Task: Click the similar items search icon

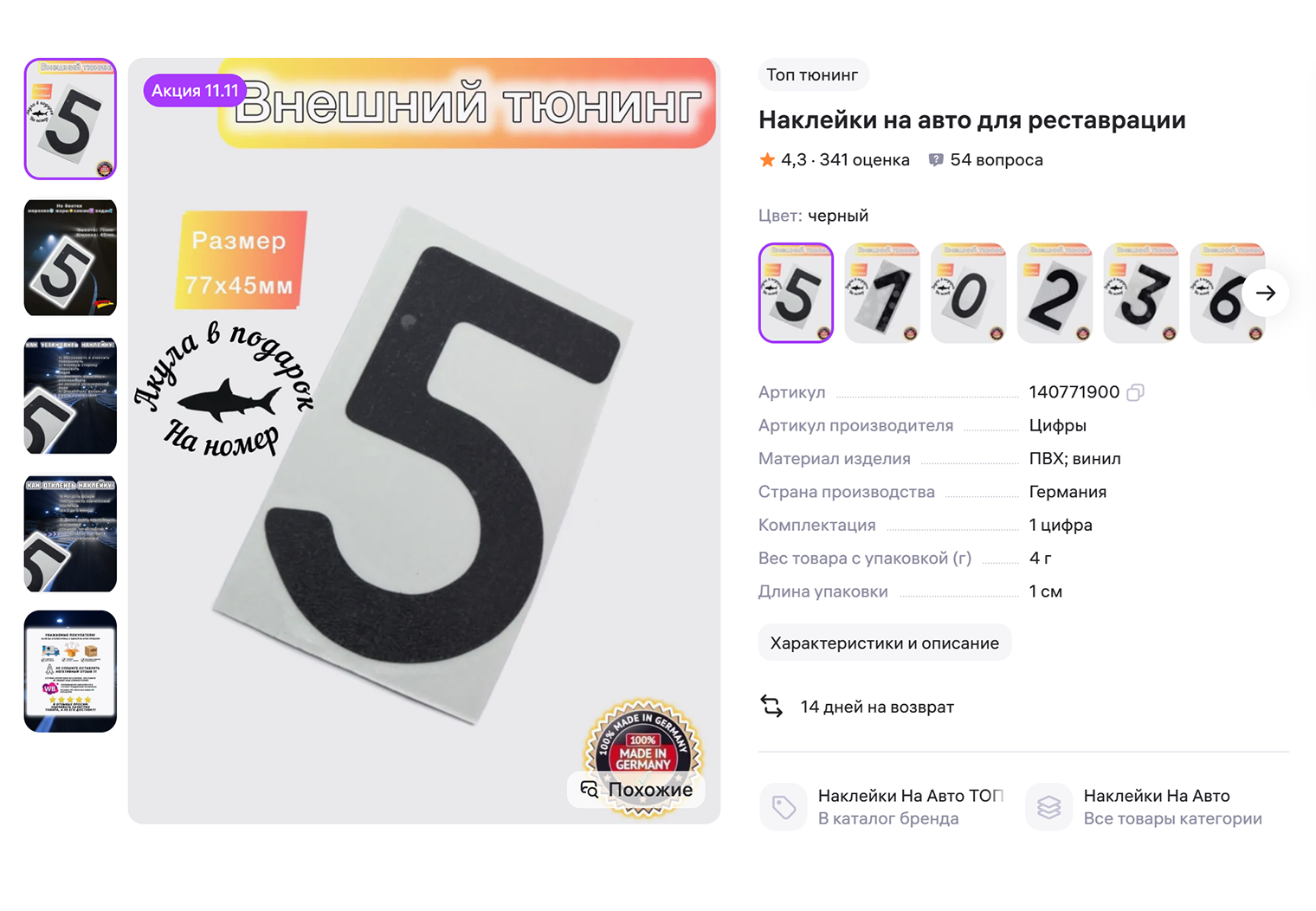Action: coord(590,789)
